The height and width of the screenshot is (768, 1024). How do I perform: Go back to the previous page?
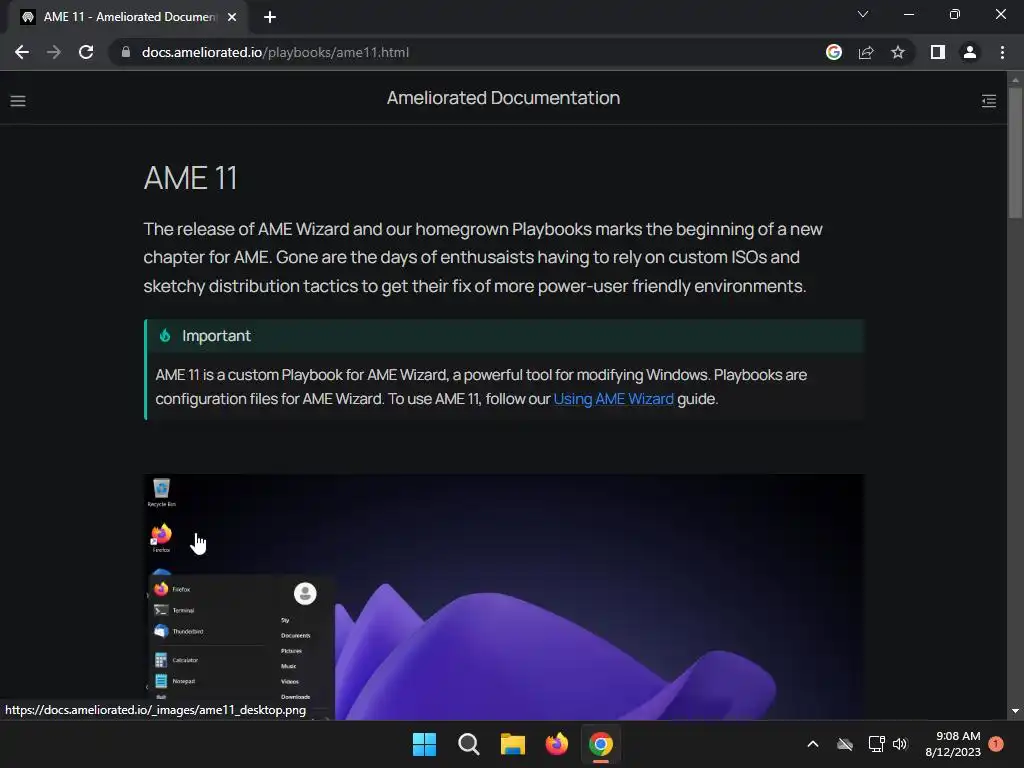tap(22, 52)
